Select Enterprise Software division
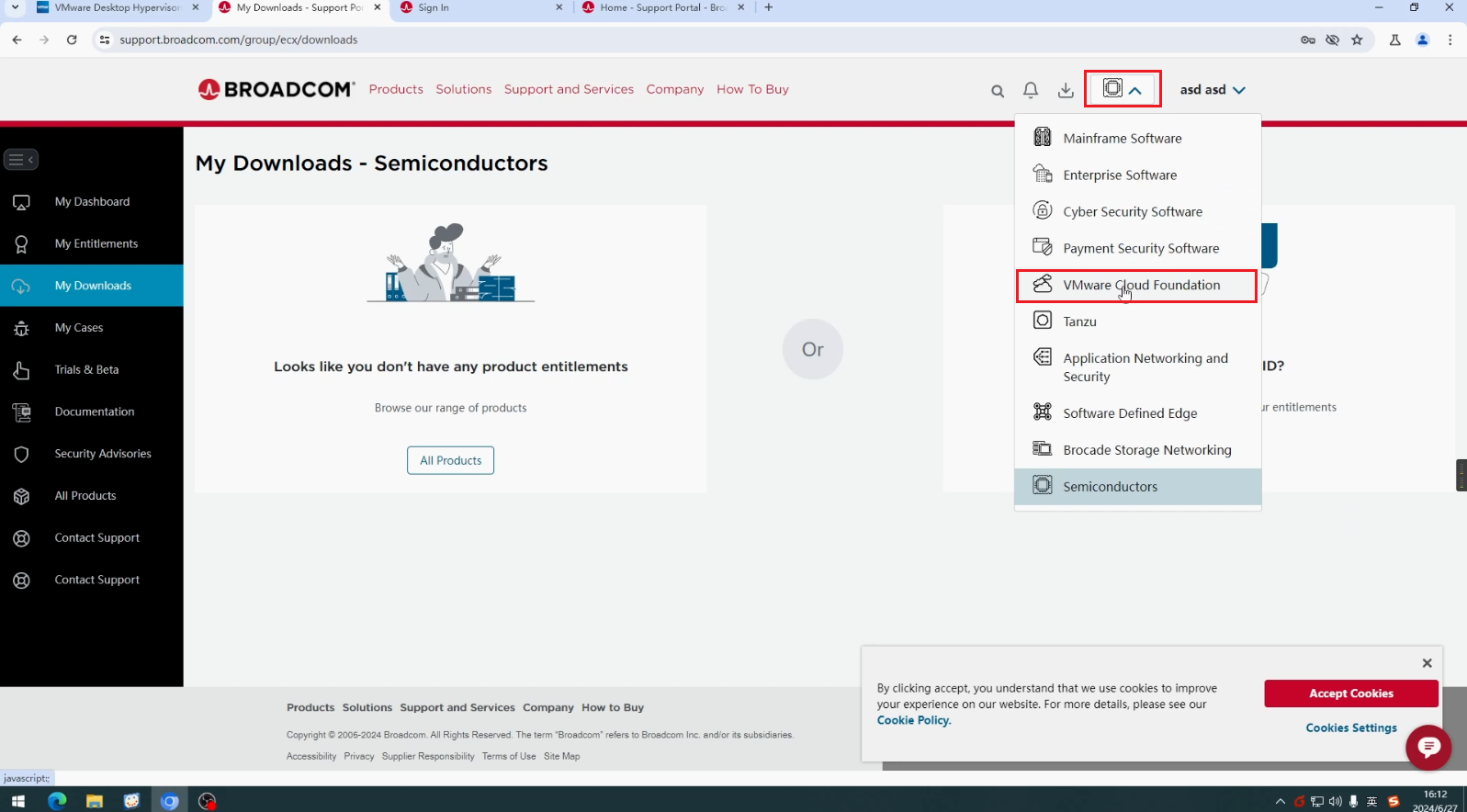This screenshot has width=1467, height=812. (1137, 175)
